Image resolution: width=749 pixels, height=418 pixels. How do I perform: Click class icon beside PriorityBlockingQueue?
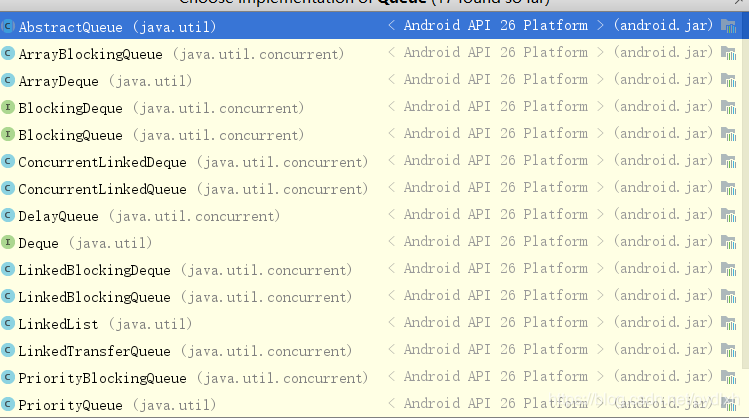pyautogui.click(x=8, y=376)
